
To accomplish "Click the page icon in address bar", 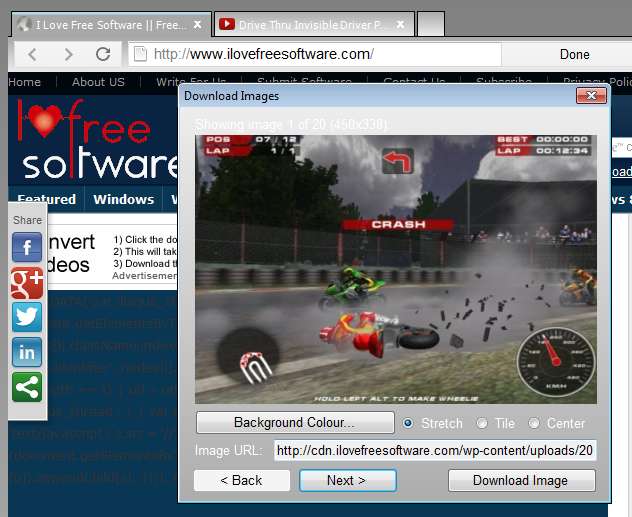I will pos(140,54).
